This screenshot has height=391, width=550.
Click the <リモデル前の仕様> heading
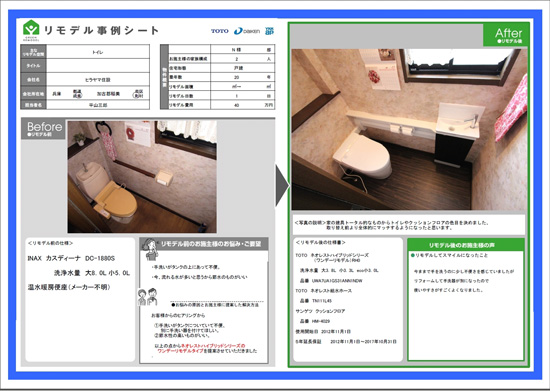pyautogui.click(x=50, y=243)
